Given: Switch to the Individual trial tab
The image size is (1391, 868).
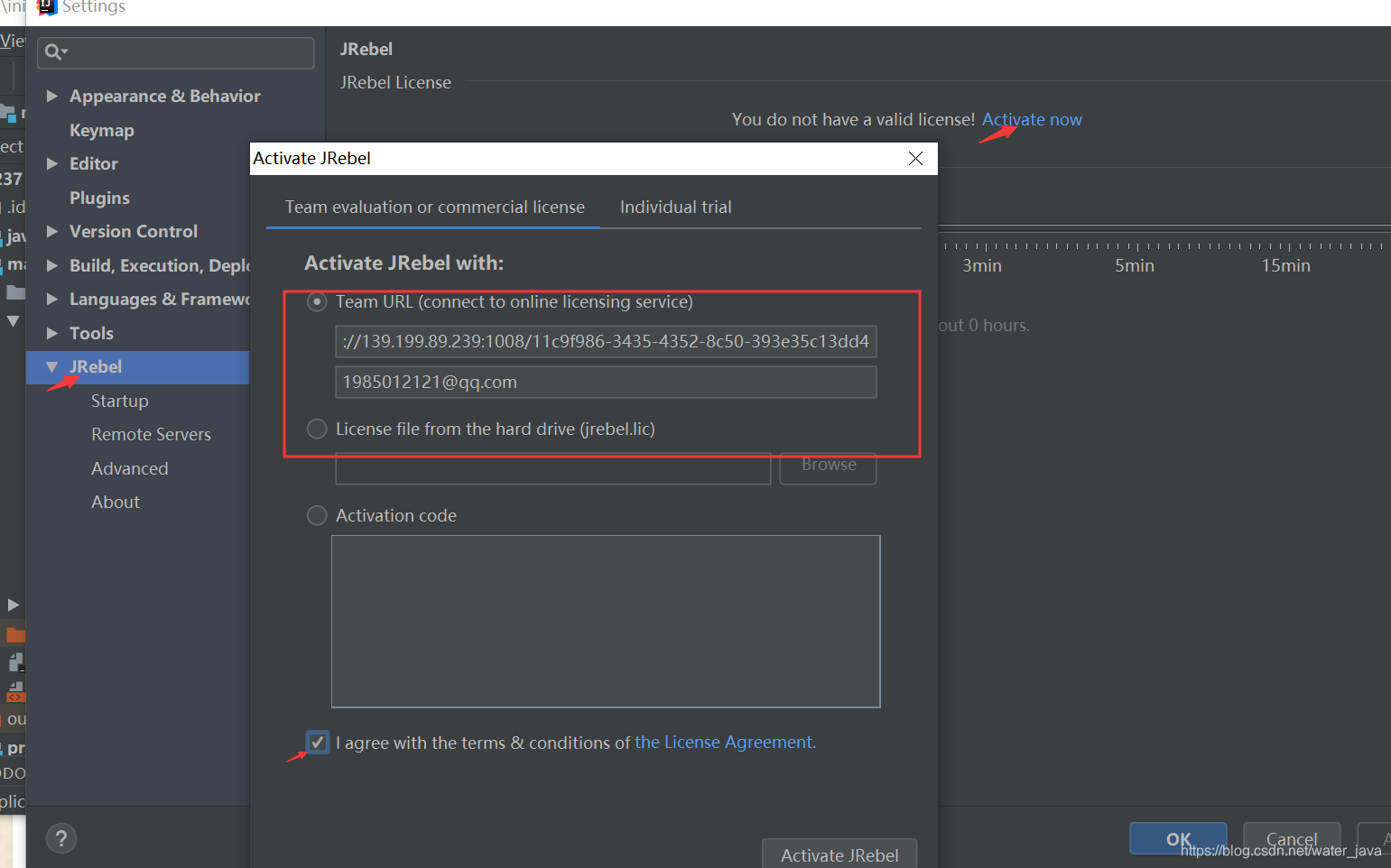Looking at the screenshot, I should click(675, 208).
